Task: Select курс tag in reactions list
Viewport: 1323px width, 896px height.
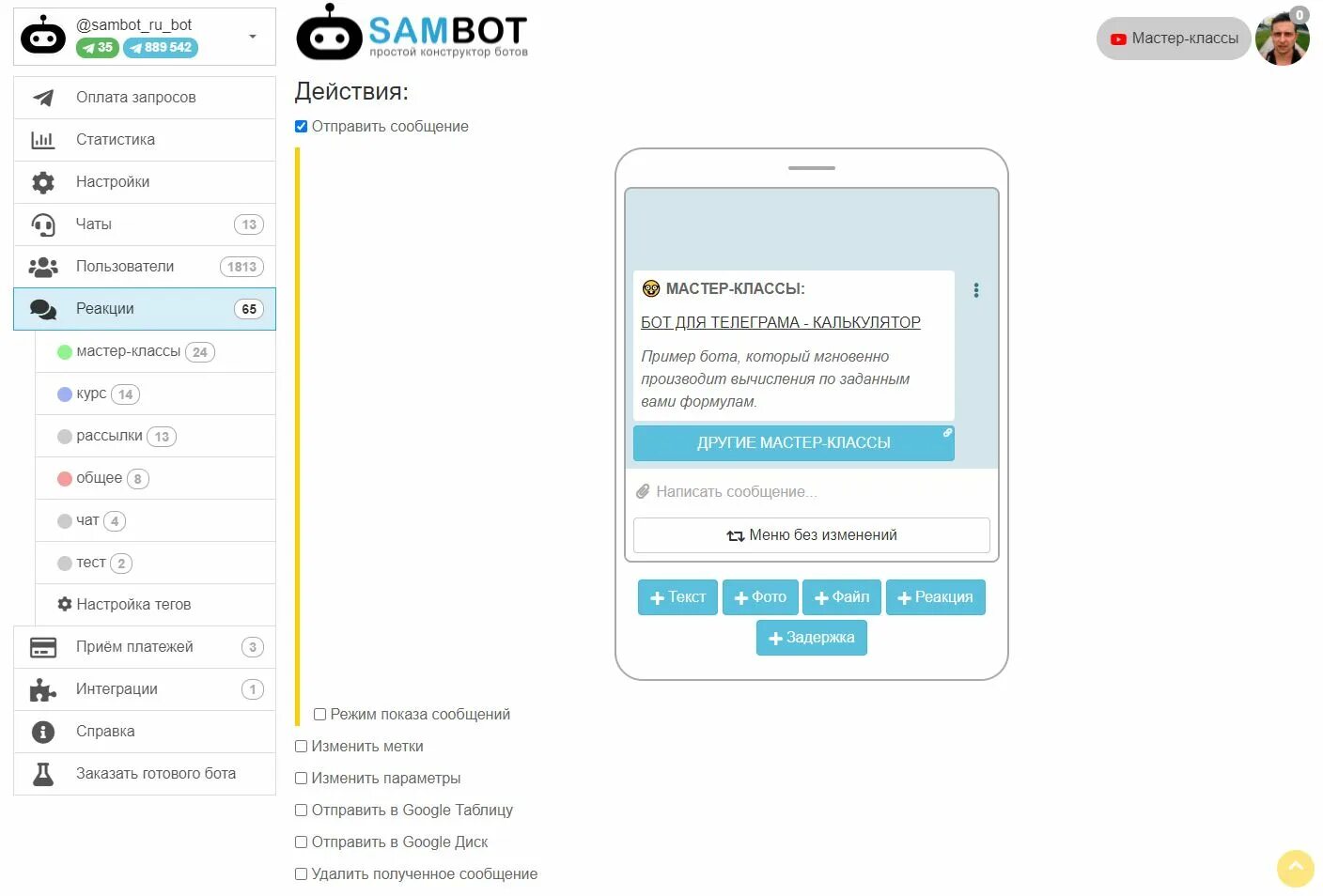Action: pyautogui.click(x=155, y=394)
